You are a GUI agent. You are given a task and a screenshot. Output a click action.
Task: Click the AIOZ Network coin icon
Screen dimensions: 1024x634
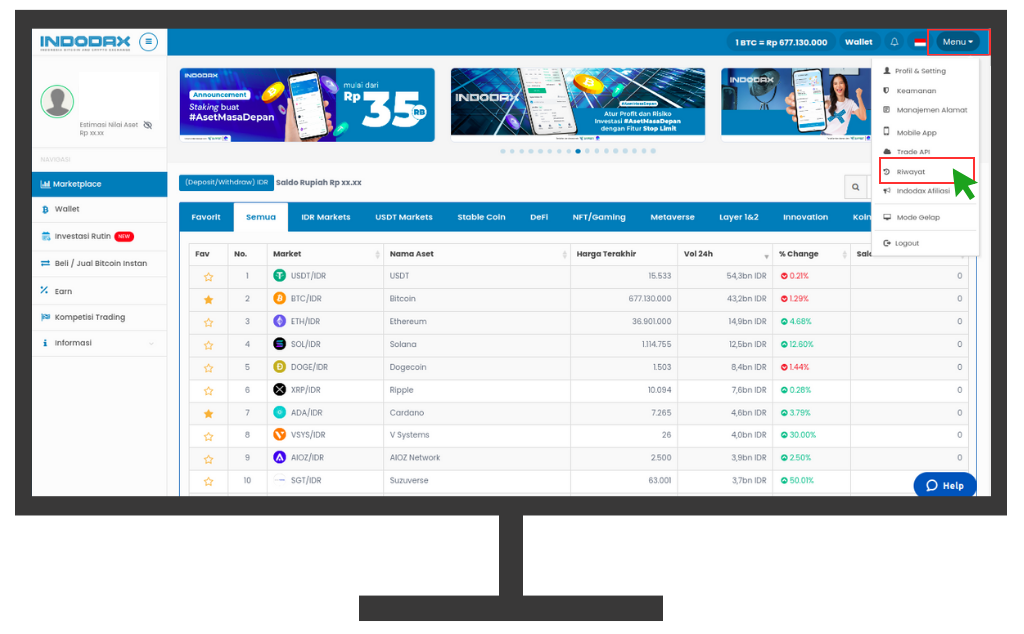(280, 458)
